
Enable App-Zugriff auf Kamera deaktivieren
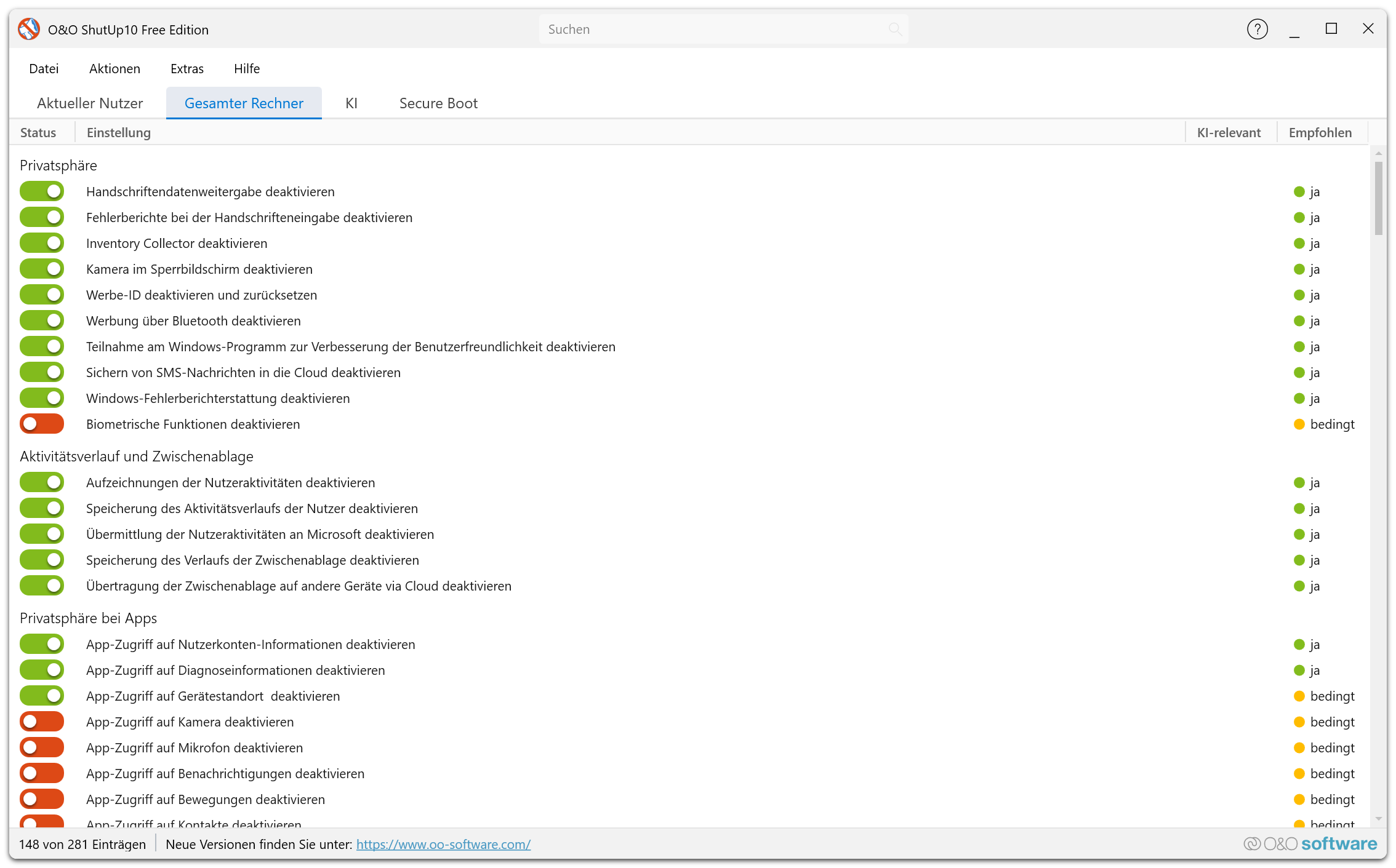pyautogui.click(x=42, y=722)
